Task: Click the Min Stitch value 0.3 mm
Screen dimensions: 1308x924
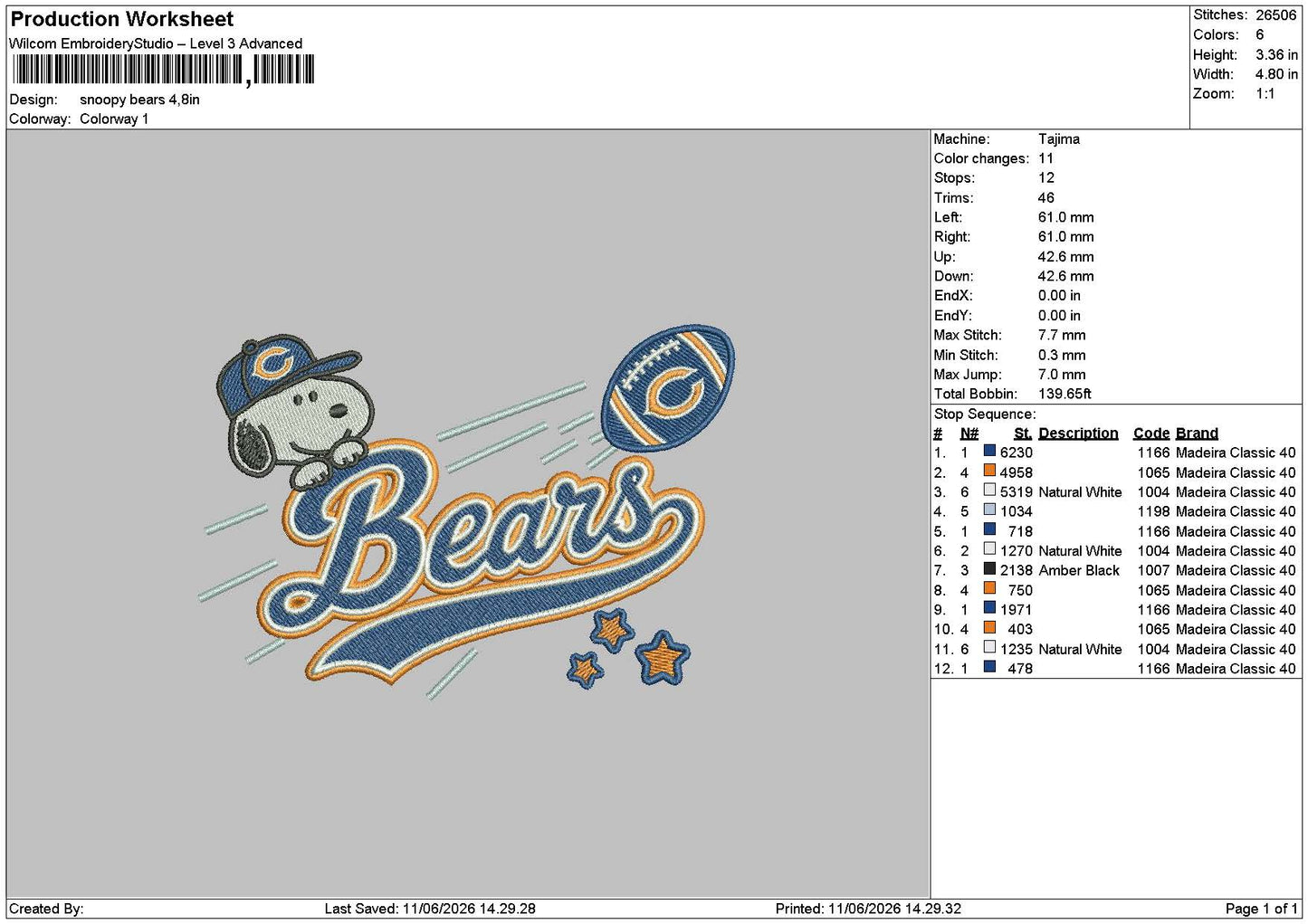Action: coord(1063,356)
